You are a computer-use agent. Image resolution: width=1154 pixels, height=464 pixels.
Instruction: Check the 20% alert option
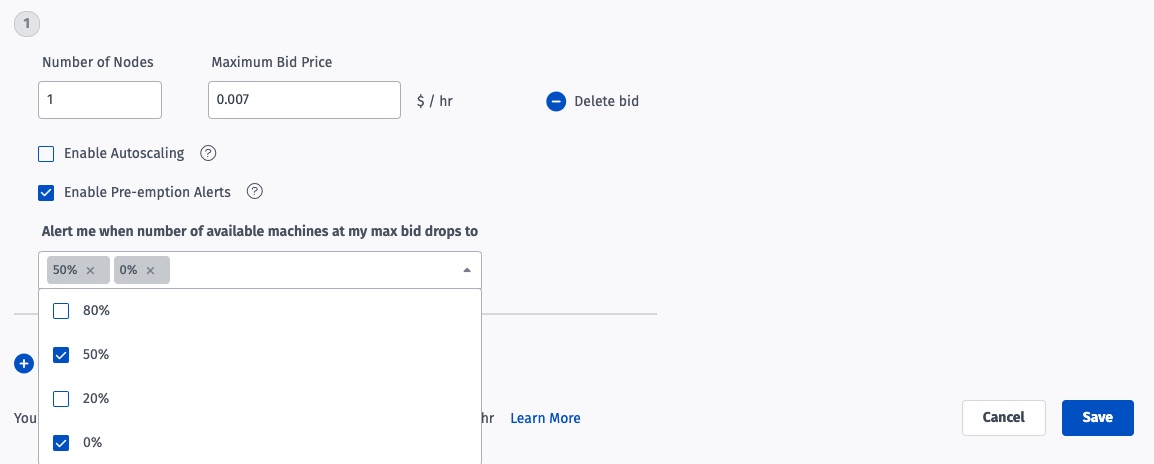pyautogui.click(x=61, y=398)
